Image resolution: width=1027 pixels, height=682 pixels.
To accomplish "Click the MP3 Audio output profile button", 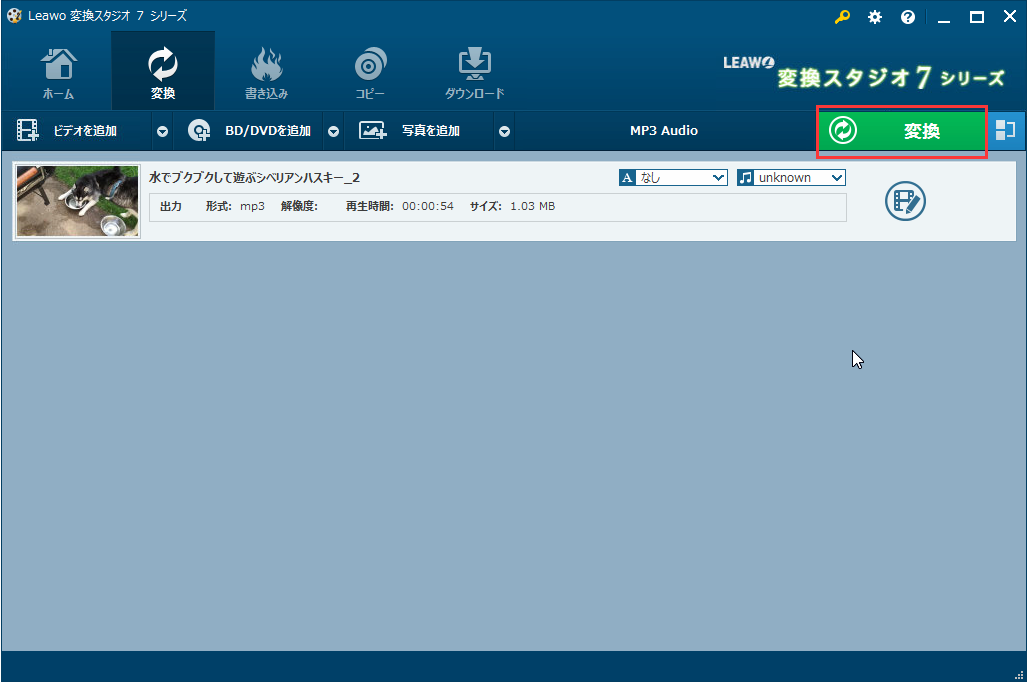I will (663, 131).
